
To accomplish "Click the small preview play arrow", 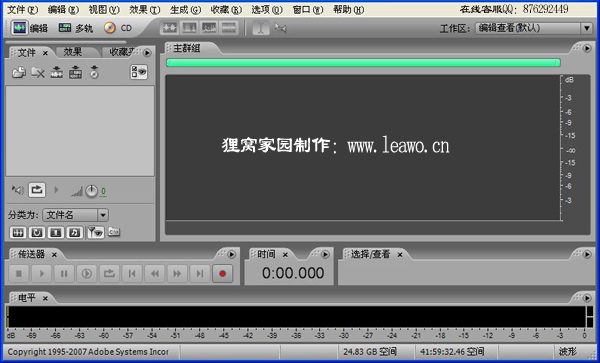I will coord(57,190).
